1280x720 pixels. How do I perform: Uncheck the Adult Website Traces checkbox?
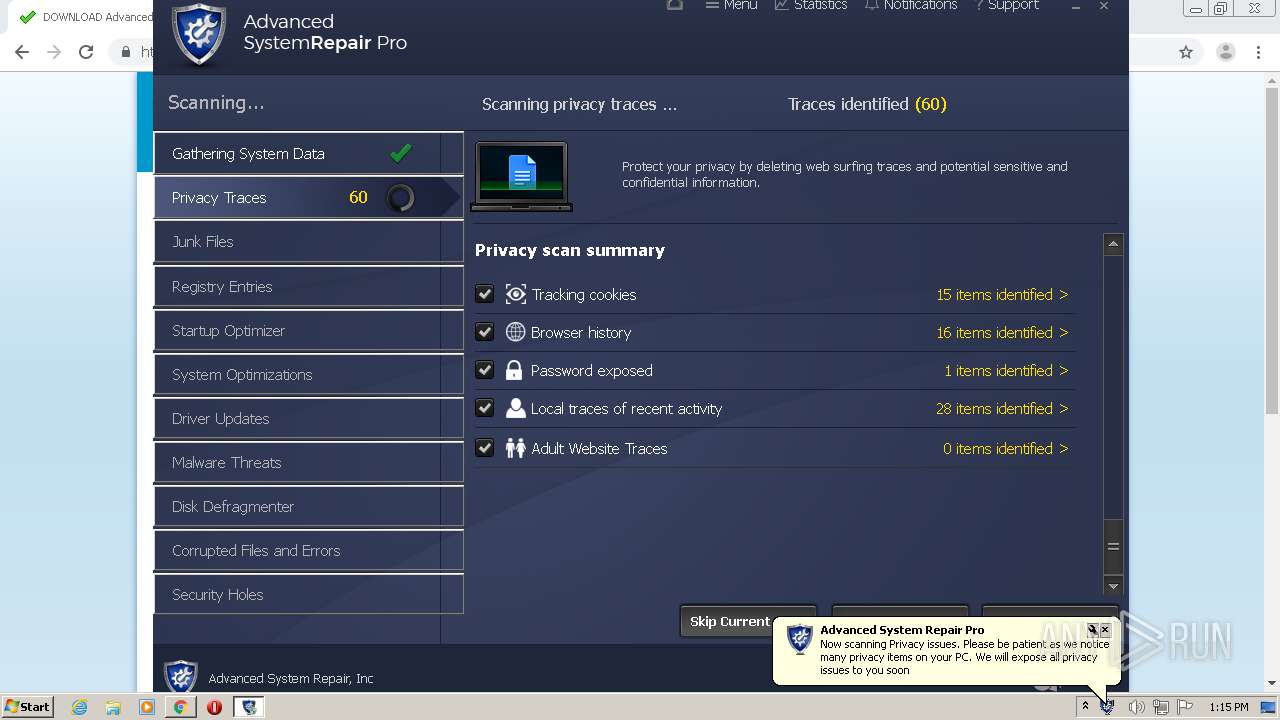(485, 448)
